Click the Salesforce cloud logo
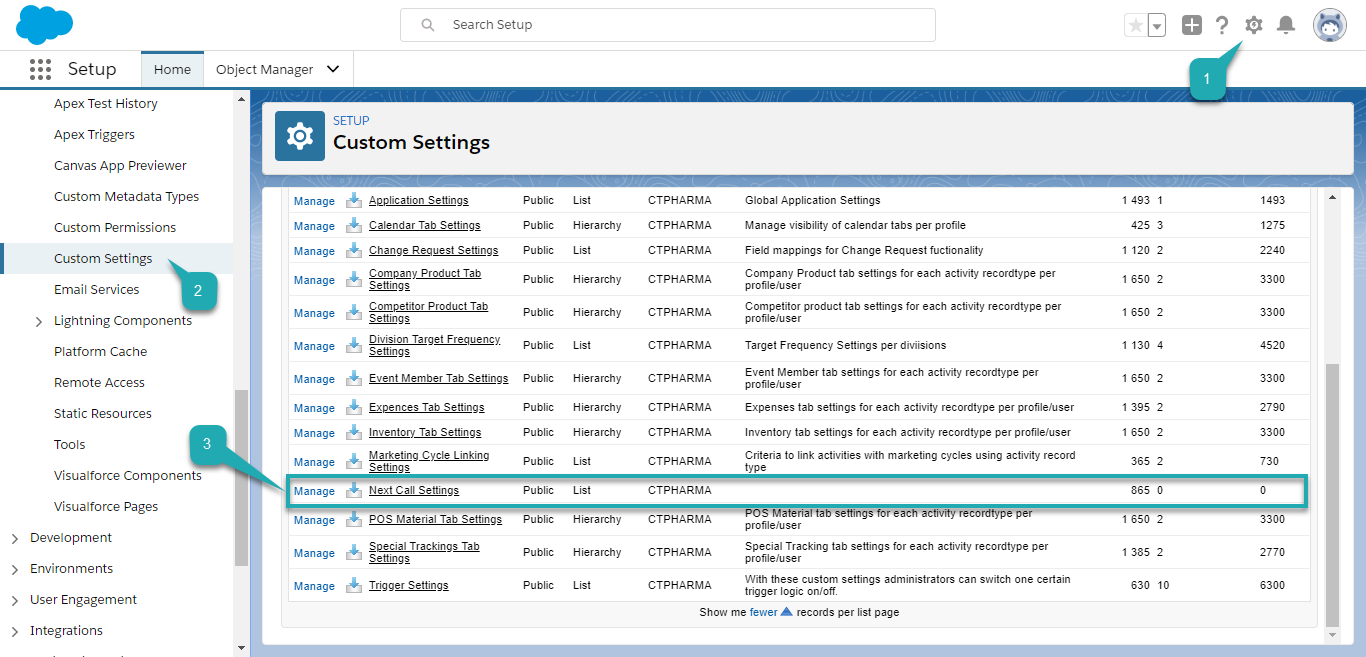The width and height of the screenshot is (1366, 657). point(45,24)
